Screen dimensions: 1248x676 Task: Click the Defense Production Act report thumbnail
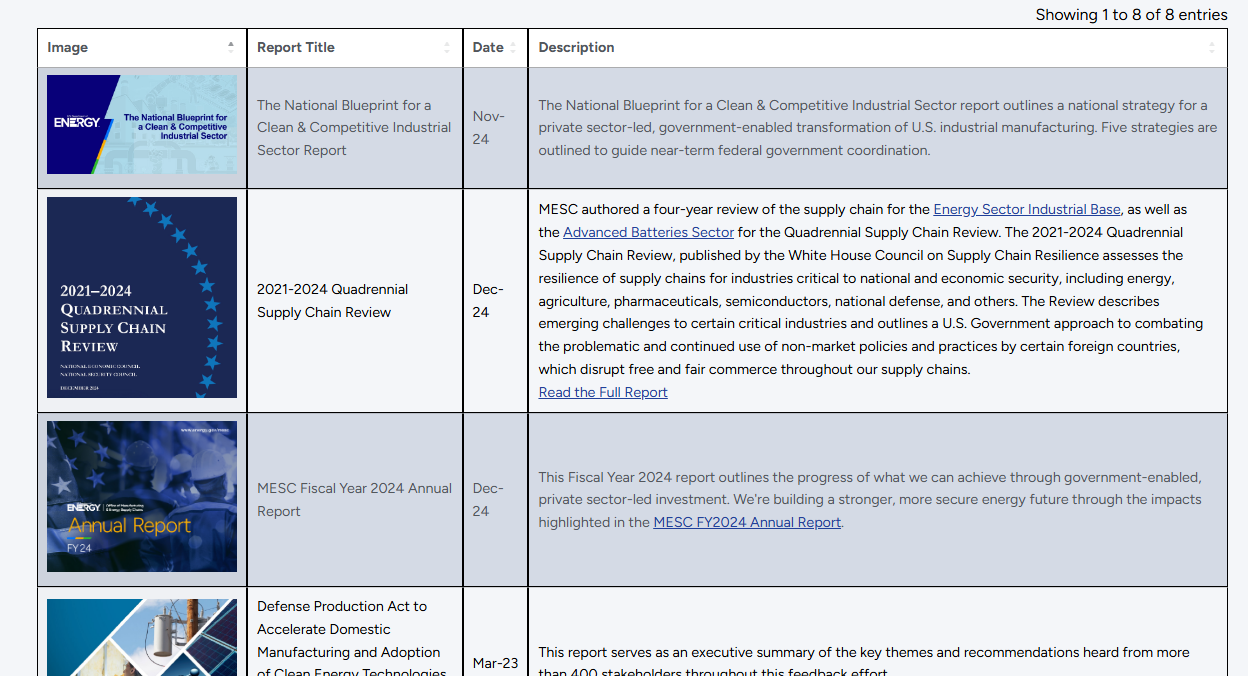pyautogui.click(x=142, y=637)
